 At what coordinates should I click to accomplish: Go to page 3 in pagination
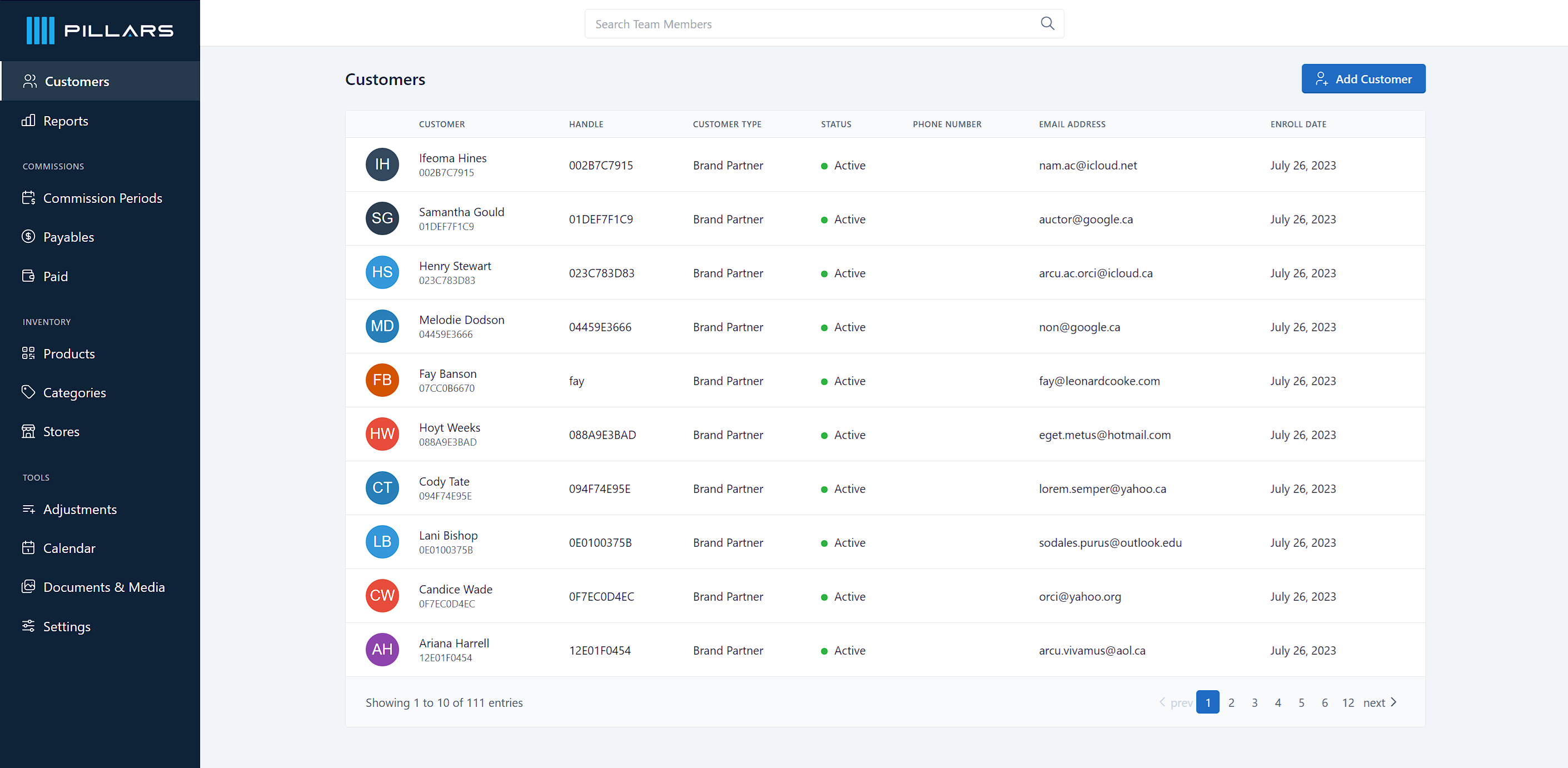click(1254, 702)
